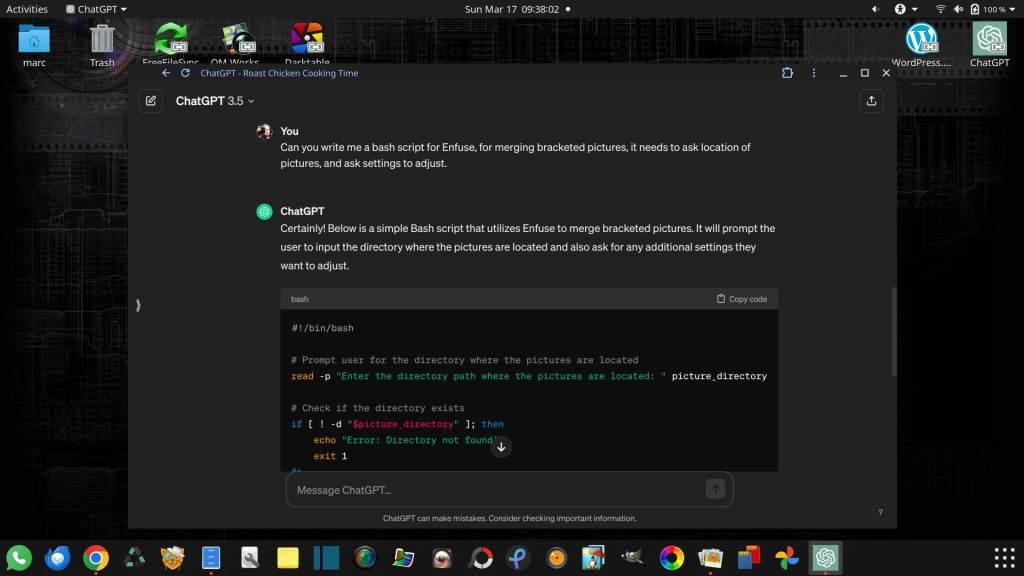Show the applications grid

(1004, 558)
